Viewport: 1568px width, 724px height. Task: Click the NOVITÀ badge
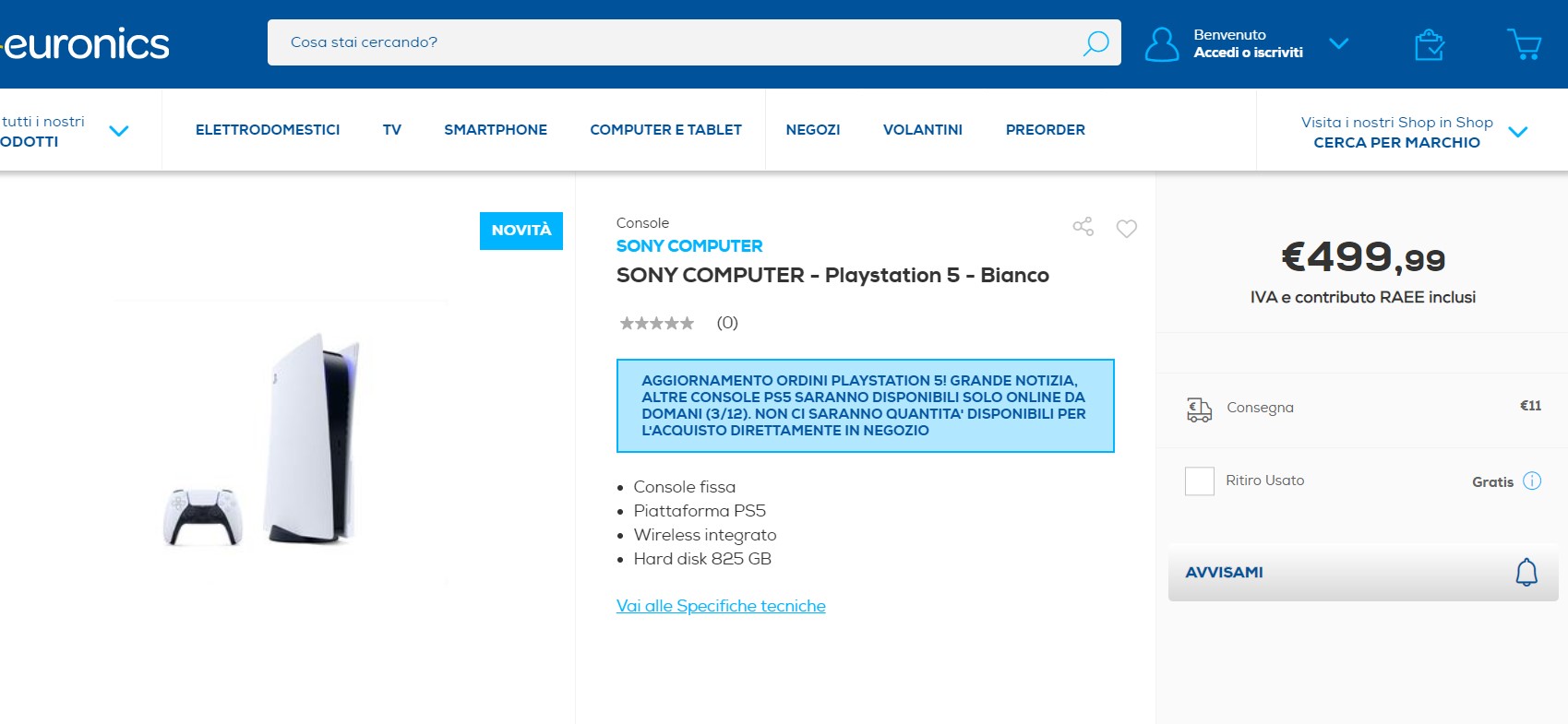521,231
